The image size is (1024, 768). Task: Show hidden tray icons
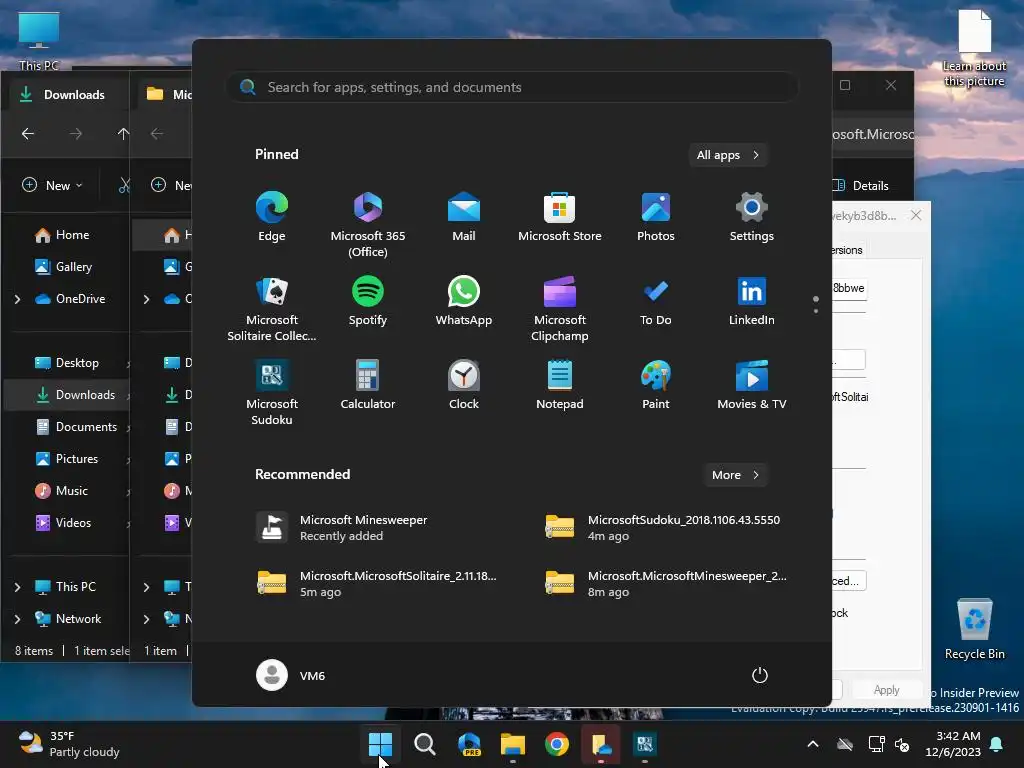[813, 744]
